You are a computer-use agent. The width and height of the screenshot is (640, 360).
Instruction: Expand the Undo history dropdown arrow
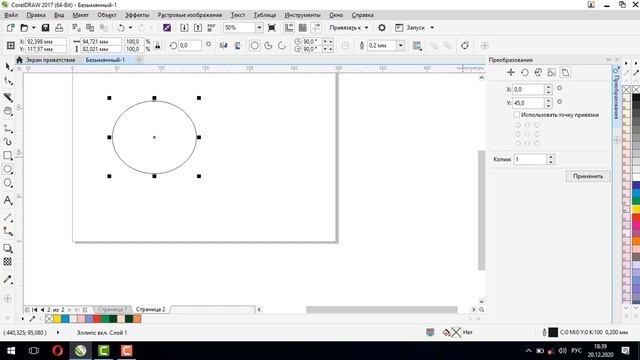pyautogui.click(x=130, y=28)
